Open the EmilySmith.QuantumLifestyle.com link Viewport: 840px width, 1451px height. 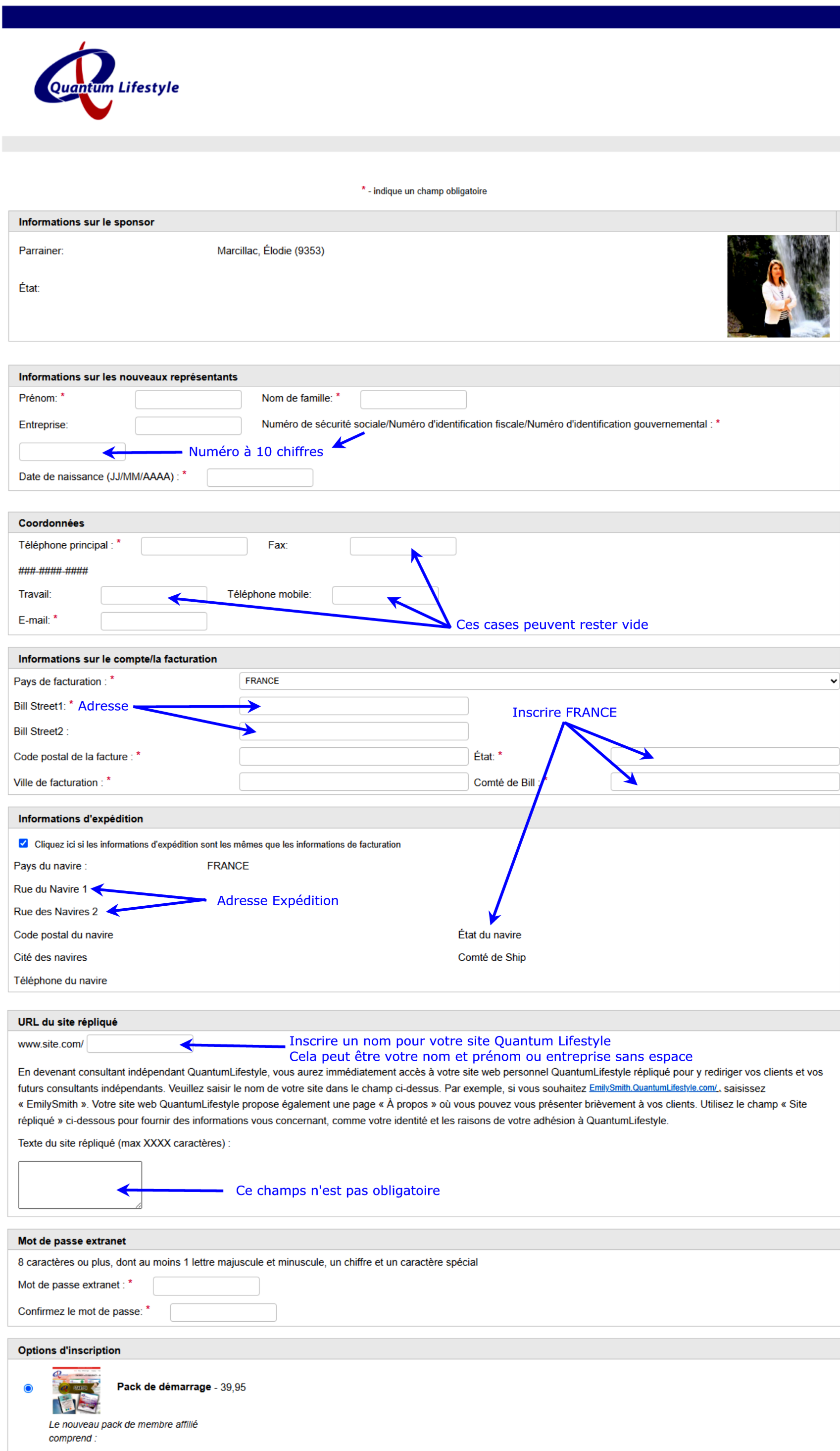pos(653,1088)
